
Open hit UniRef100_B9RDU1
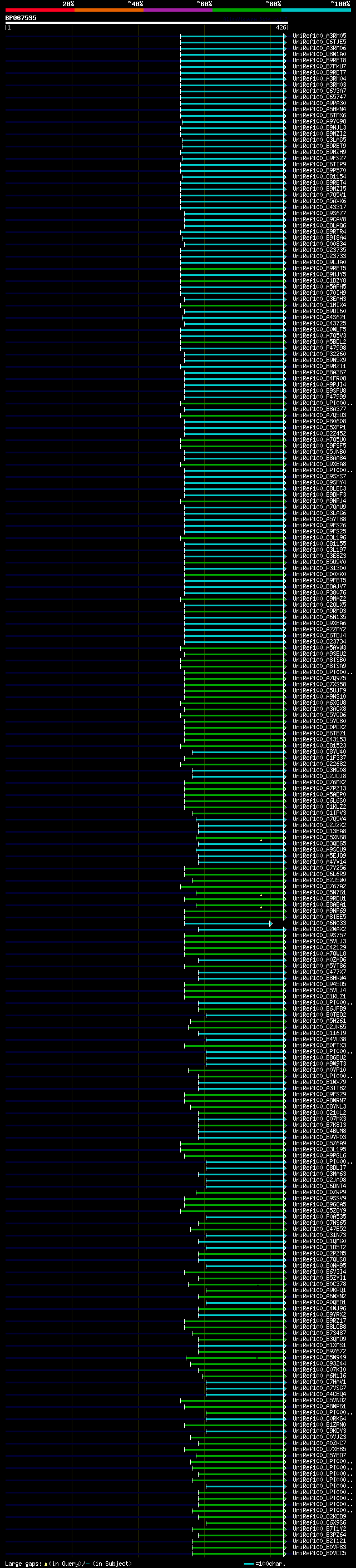pyautogui.click(x=319, y=898)
